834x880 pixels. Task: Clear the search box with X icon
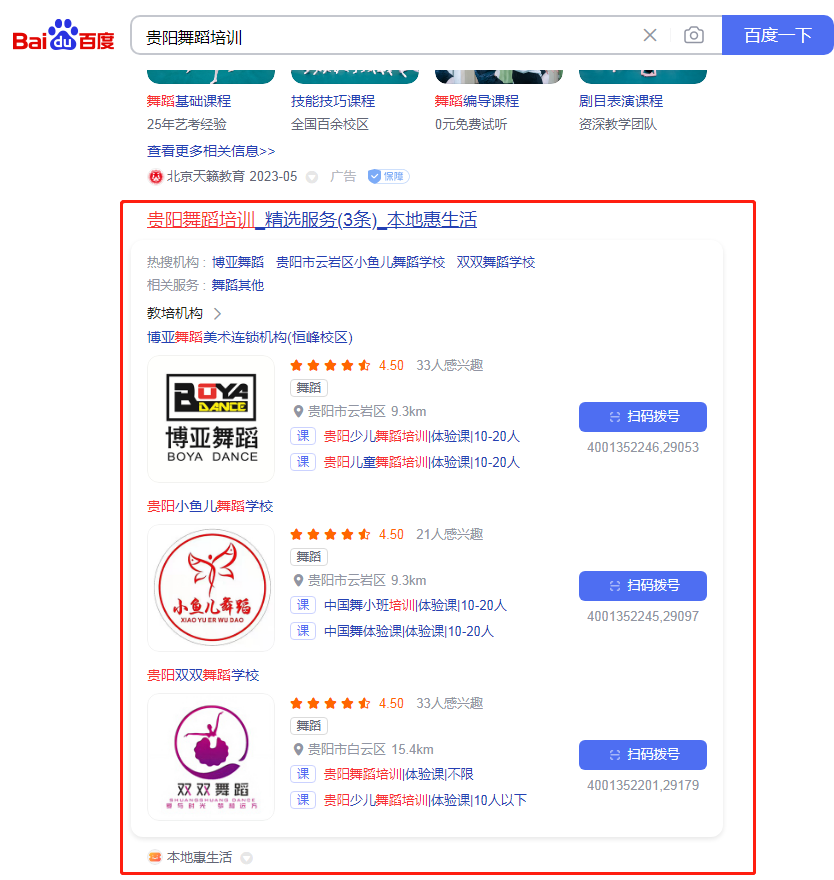[x=650, y=35]
